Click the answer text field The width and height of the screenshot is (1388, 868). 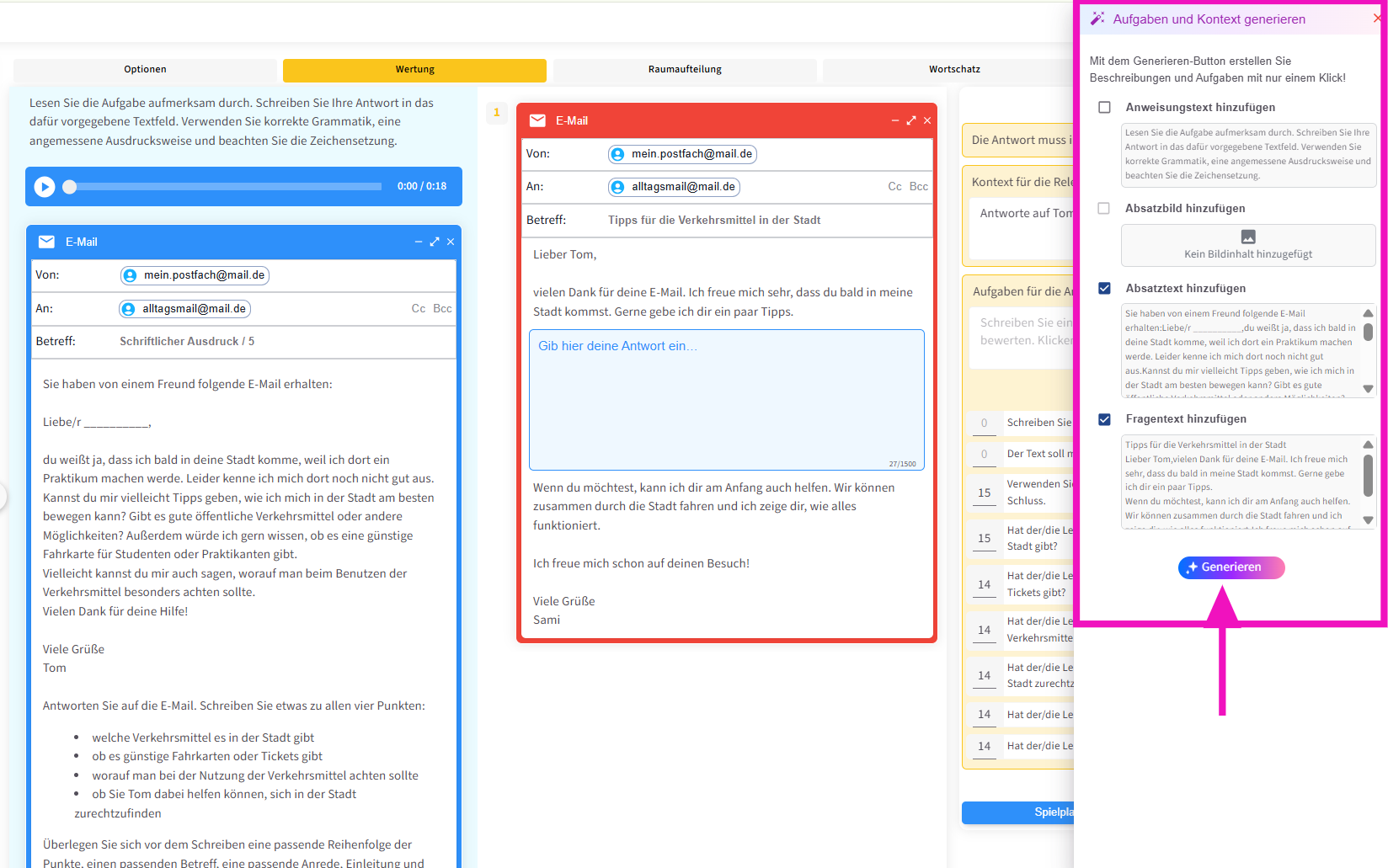pyautogui.click(x=726, y=400)
